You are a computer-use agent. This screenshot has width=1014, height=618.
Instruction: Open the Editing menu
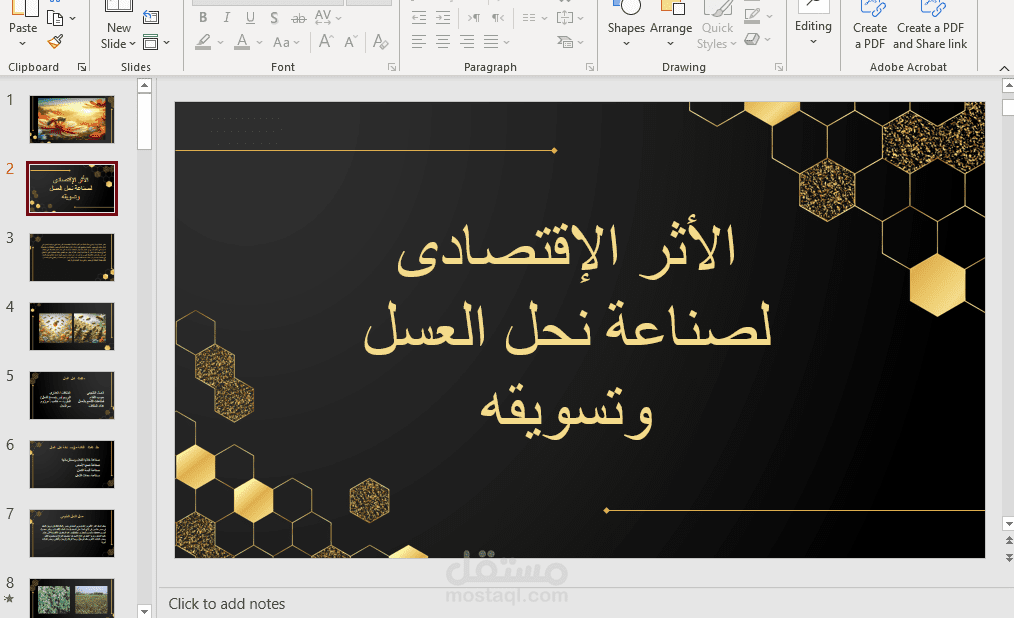pos(813,25)
